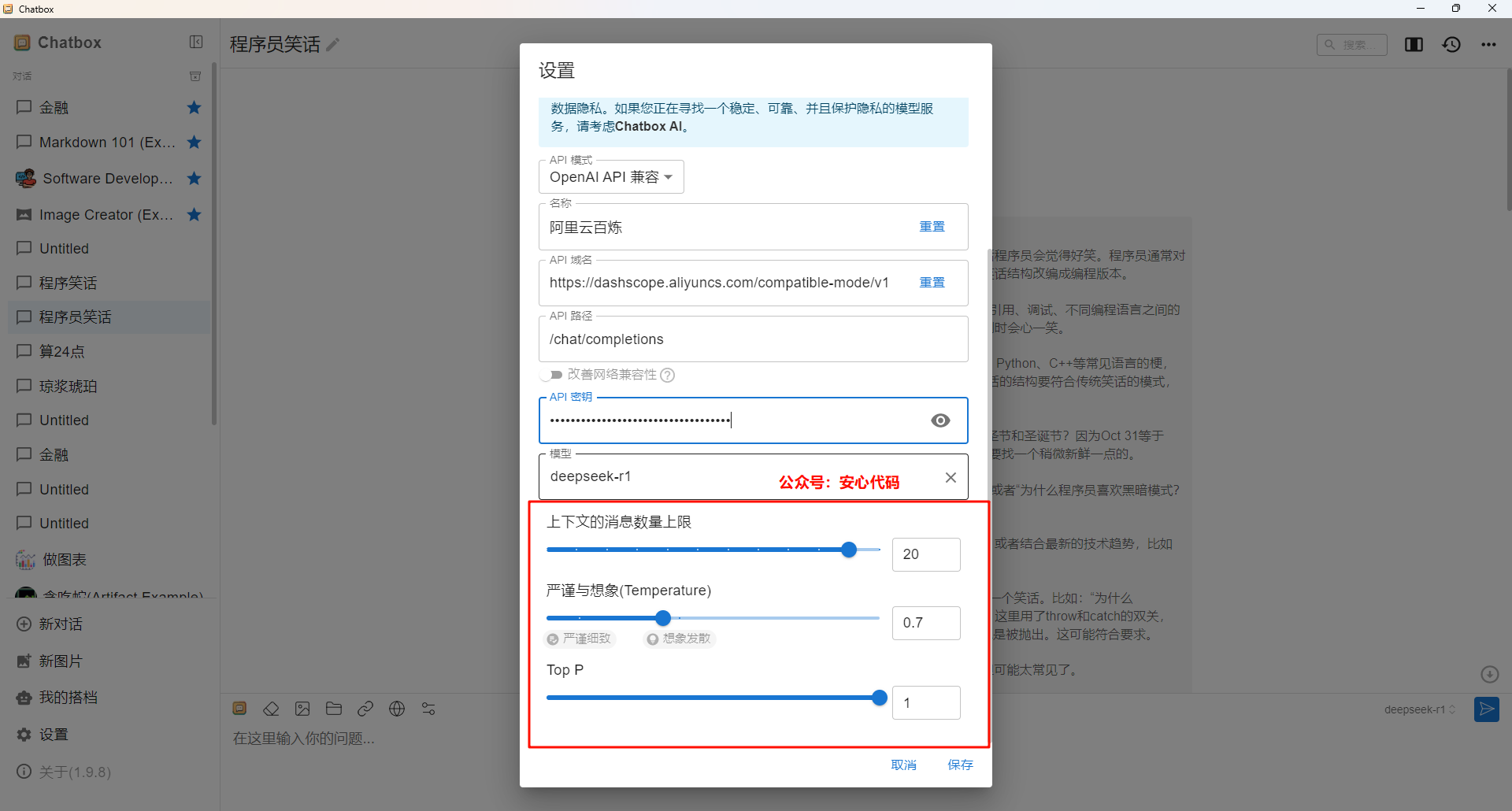The height and width of the screenshot is (811, 1512).
Task: Click the Top P slider handle
Action: pos(880,698)
